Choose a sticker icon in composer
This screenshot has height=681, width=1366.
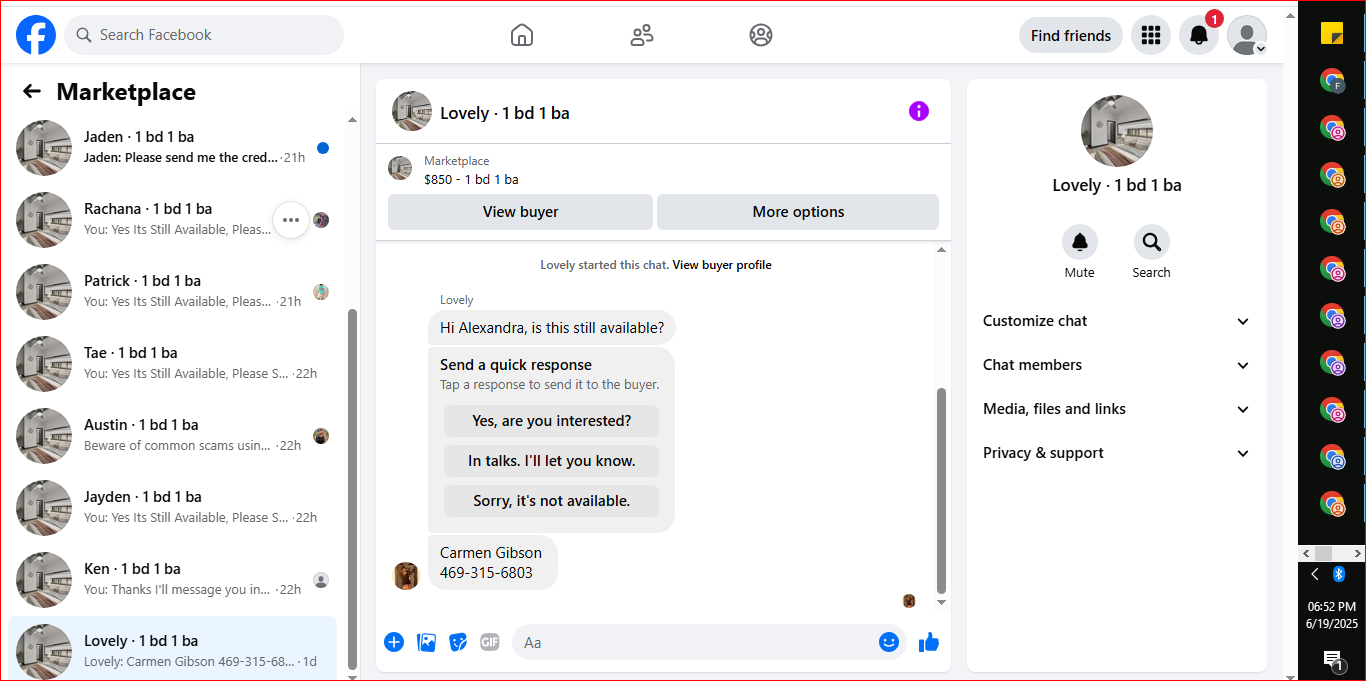[458, 642]
